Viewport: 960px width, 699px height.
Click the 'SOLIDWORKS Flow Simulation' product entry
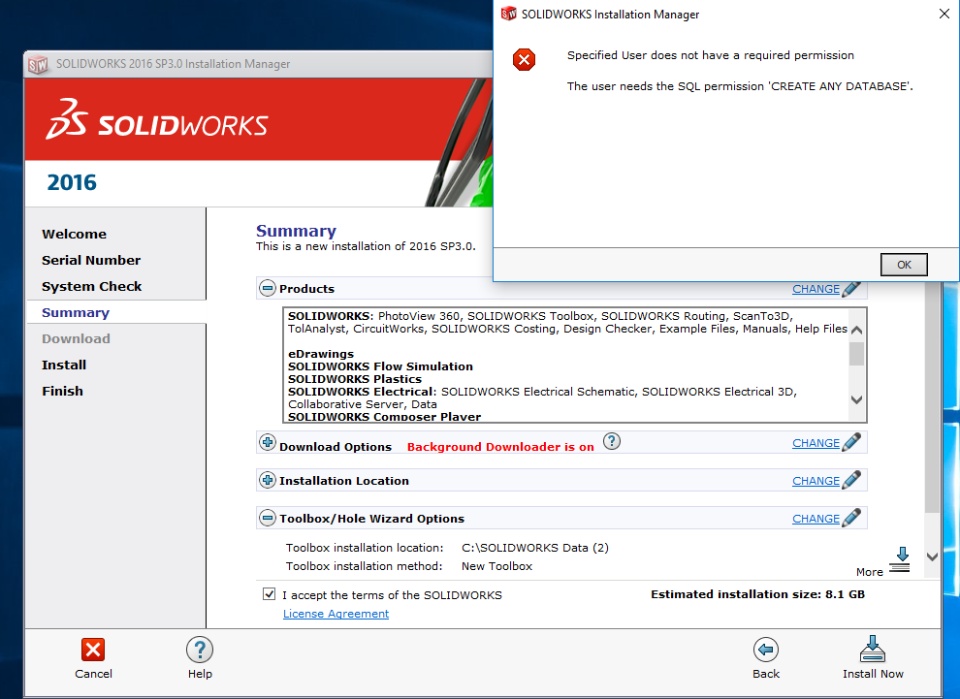tap(380, 366)
